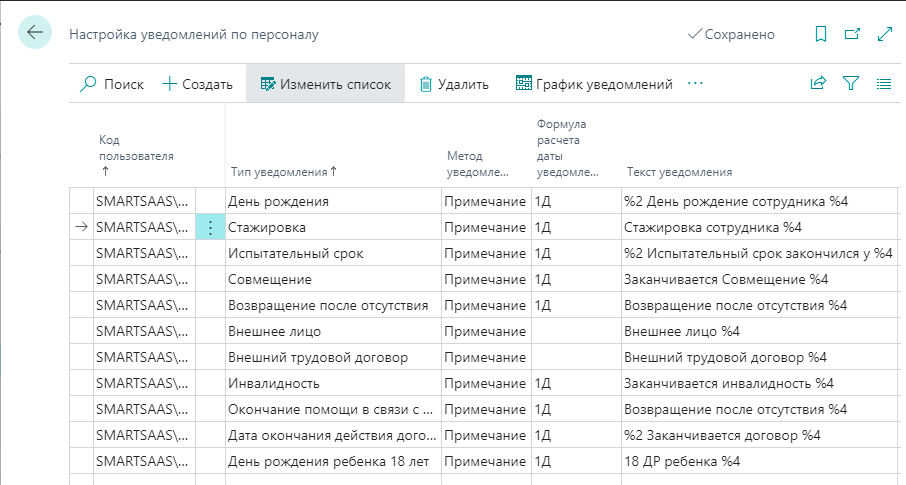906x485 pixels.
Task: Click Создать to add new entry
Action: (197, 84)
